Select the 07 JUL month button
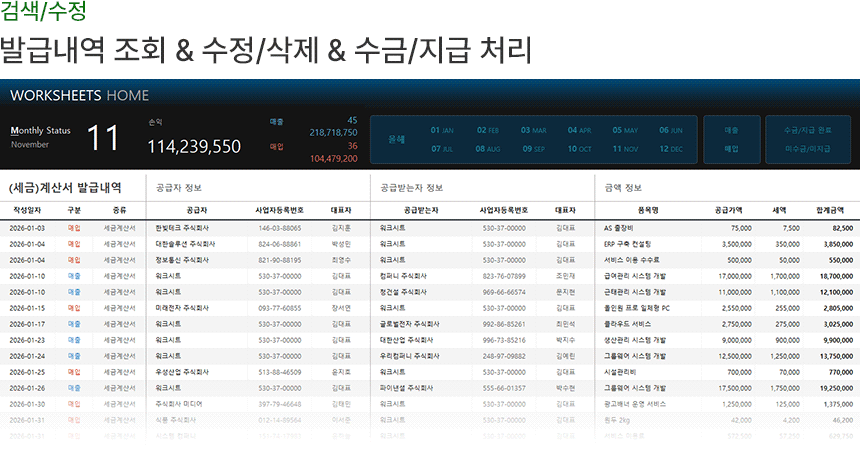This screenshot has height=460, width=860. point(441,149)
